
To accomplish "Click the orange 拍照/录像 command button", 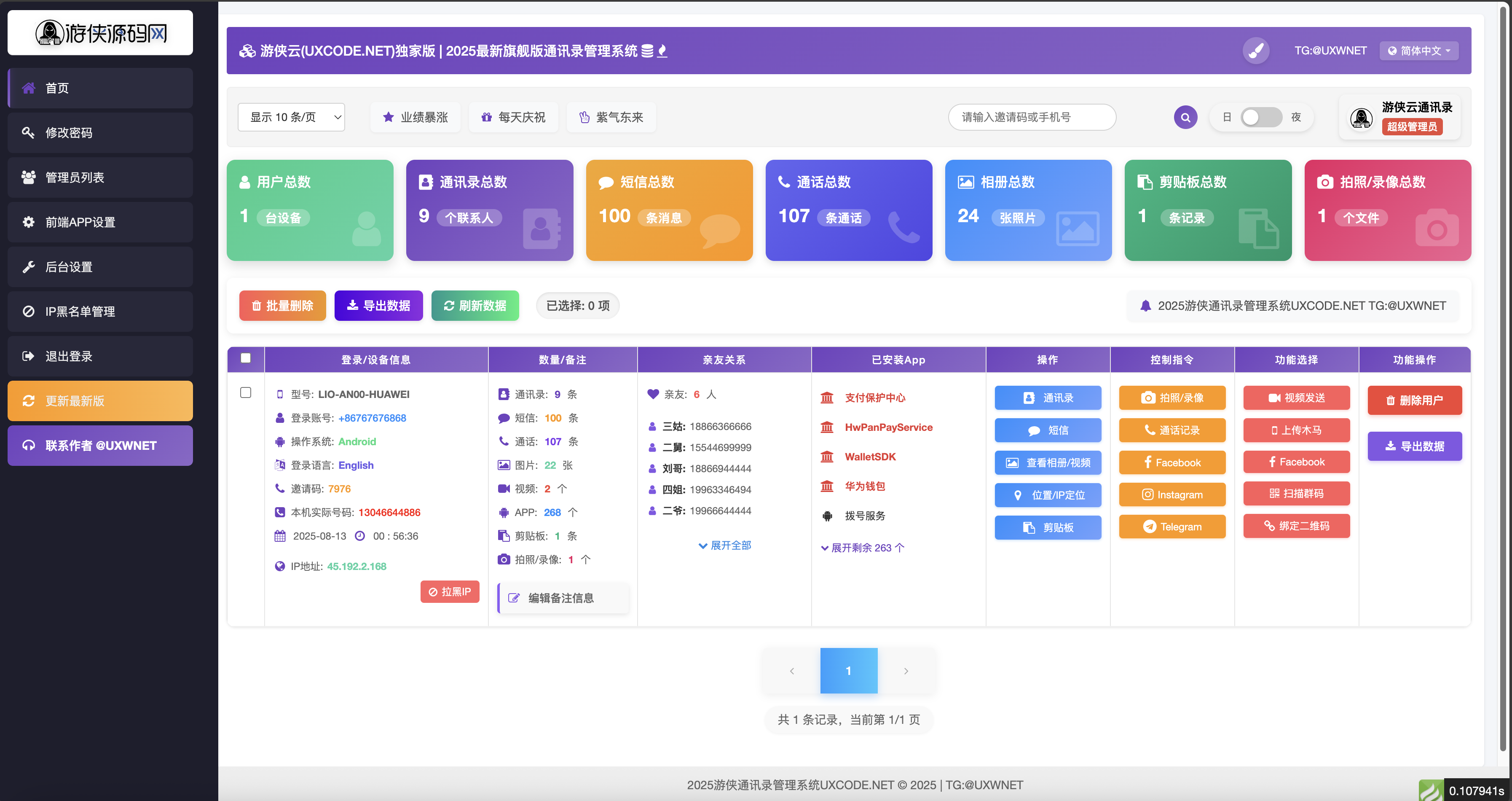I will (1172, 398).
